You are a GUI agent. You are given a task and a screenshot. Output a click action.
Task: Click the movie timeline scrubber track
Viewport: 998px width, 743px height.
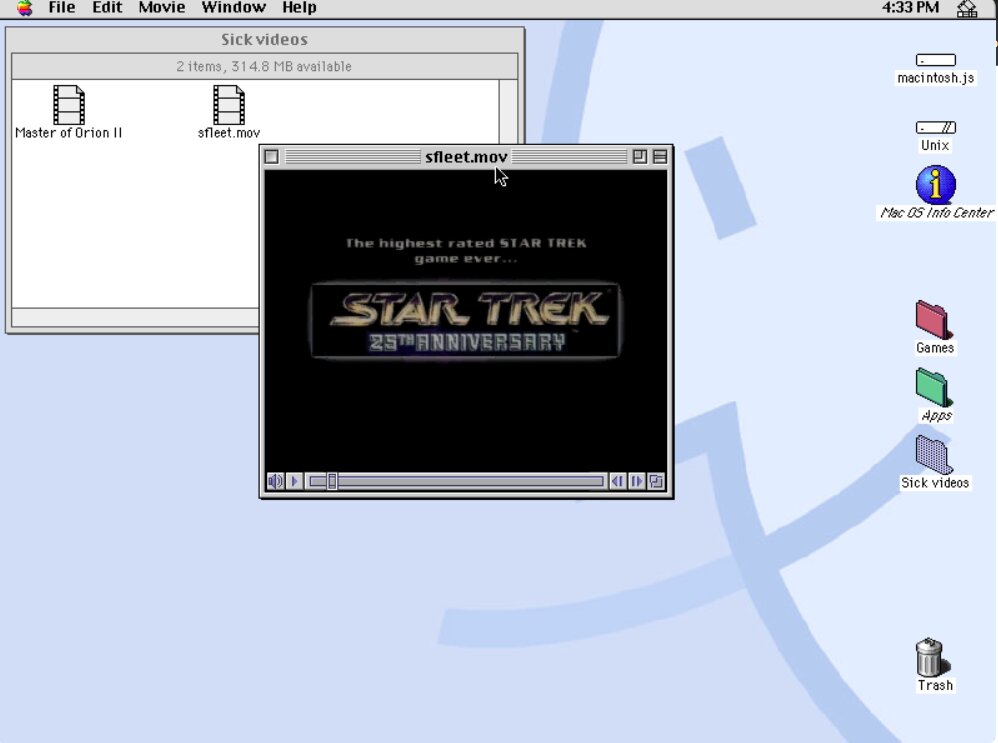click(456, 482)
